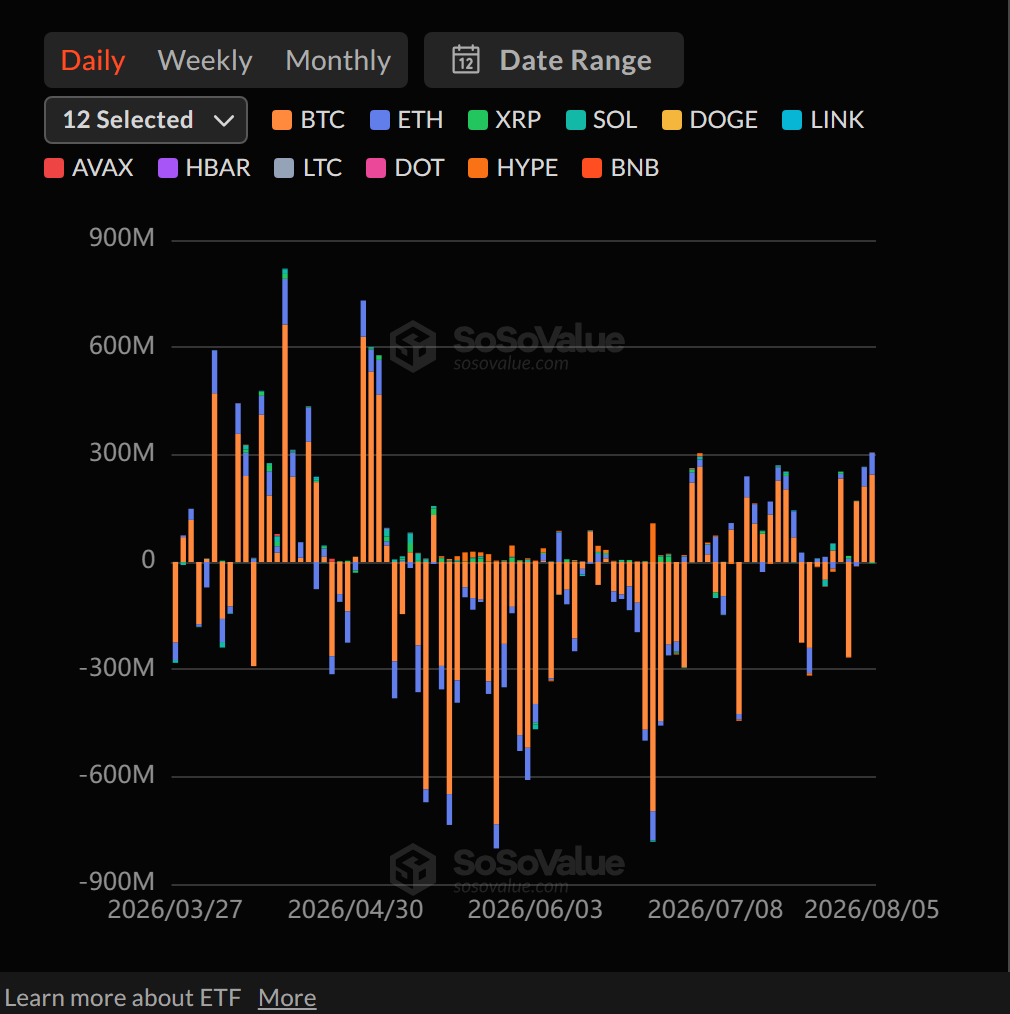Hide the XRP series in the legend
The height and width of the screenshot is (1014, 1010).
[504, 120]
